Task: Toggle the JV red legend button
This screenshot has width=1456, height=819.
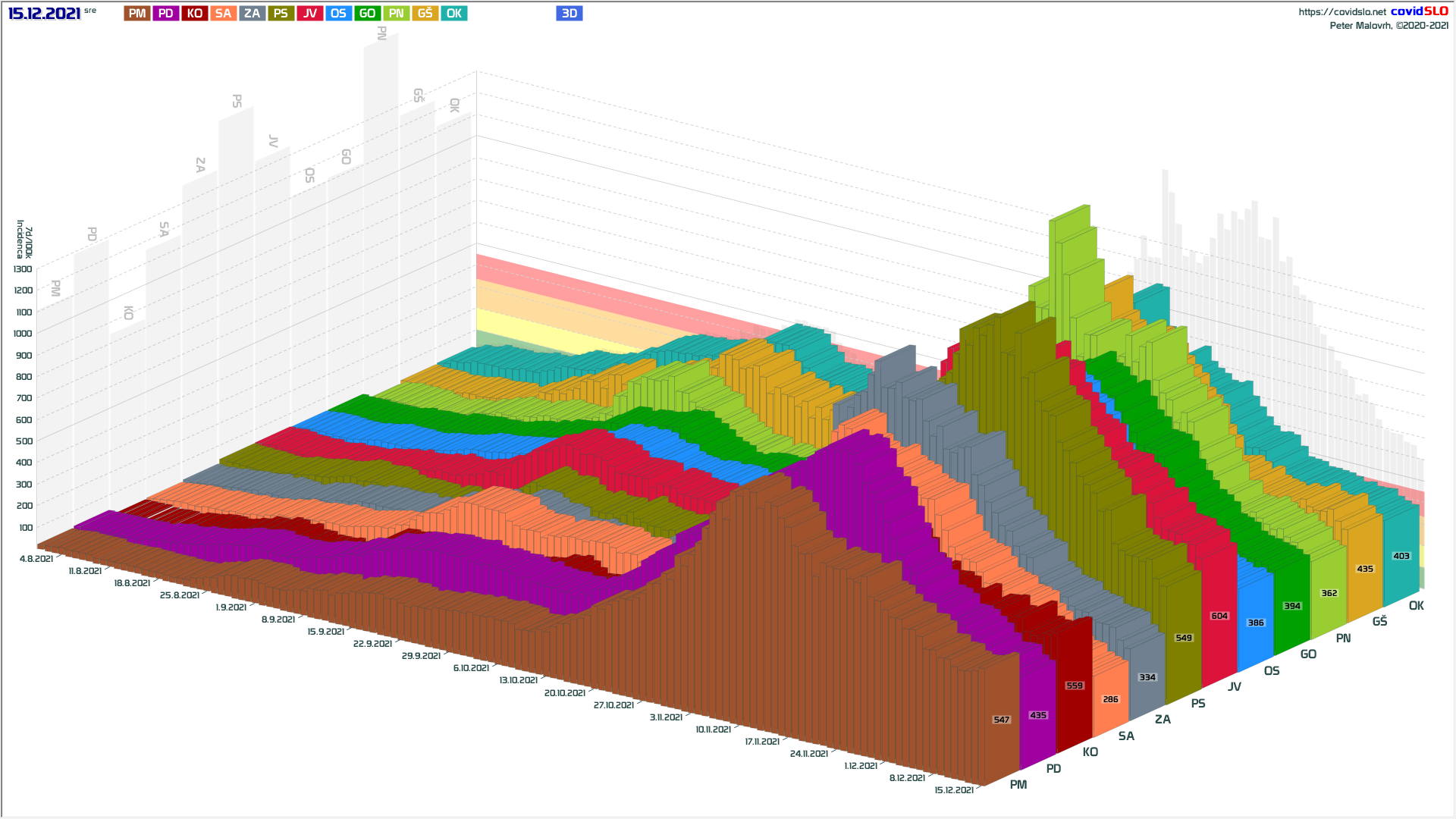Action: (x=309, y=14)
